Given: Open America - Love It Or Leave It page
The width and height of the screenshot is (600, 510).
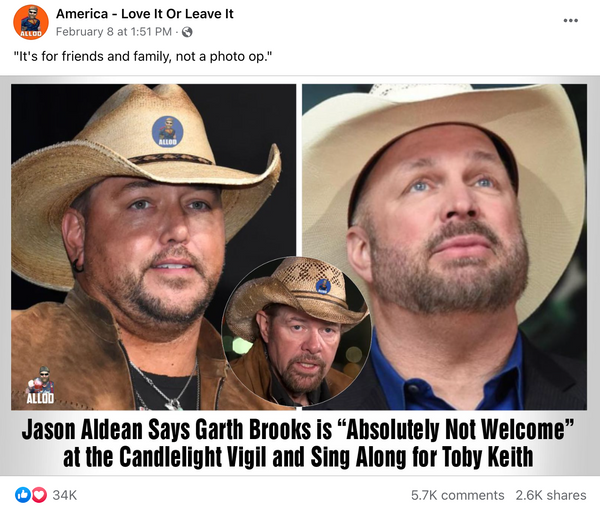Looking at the screenshot, I should point(145,14).
